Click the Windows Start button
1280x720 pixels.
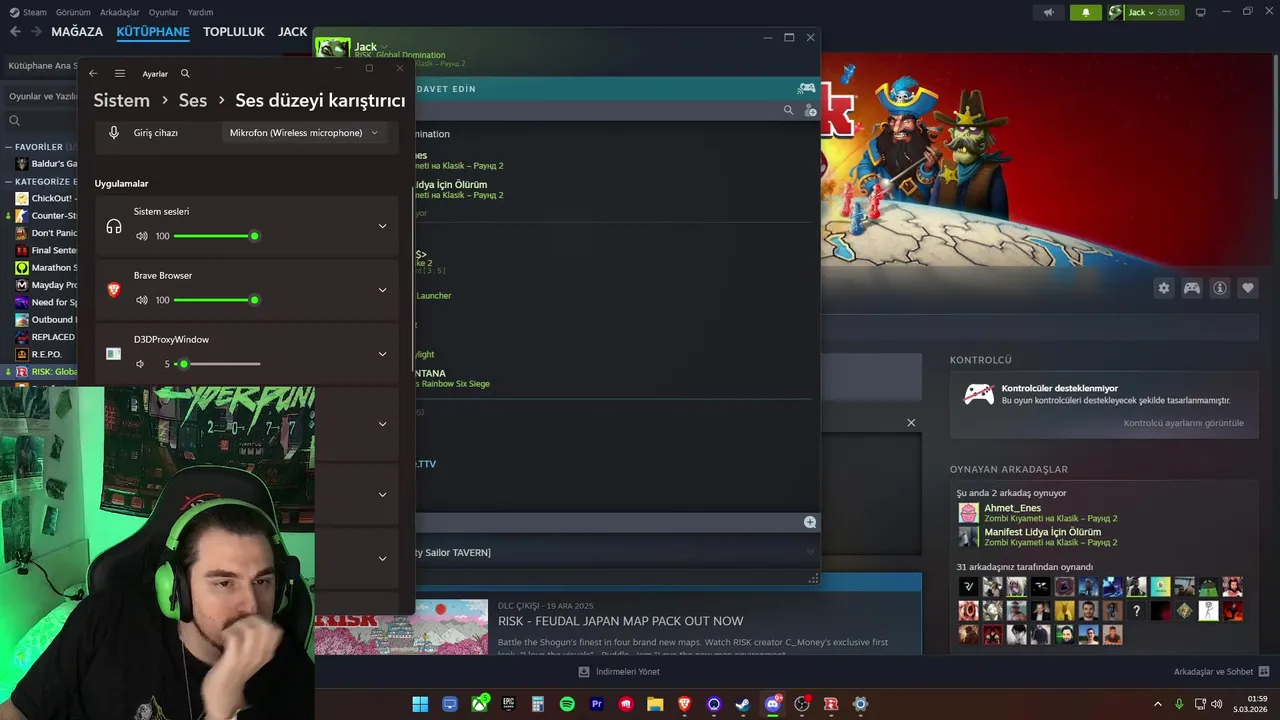coord(420,704)
